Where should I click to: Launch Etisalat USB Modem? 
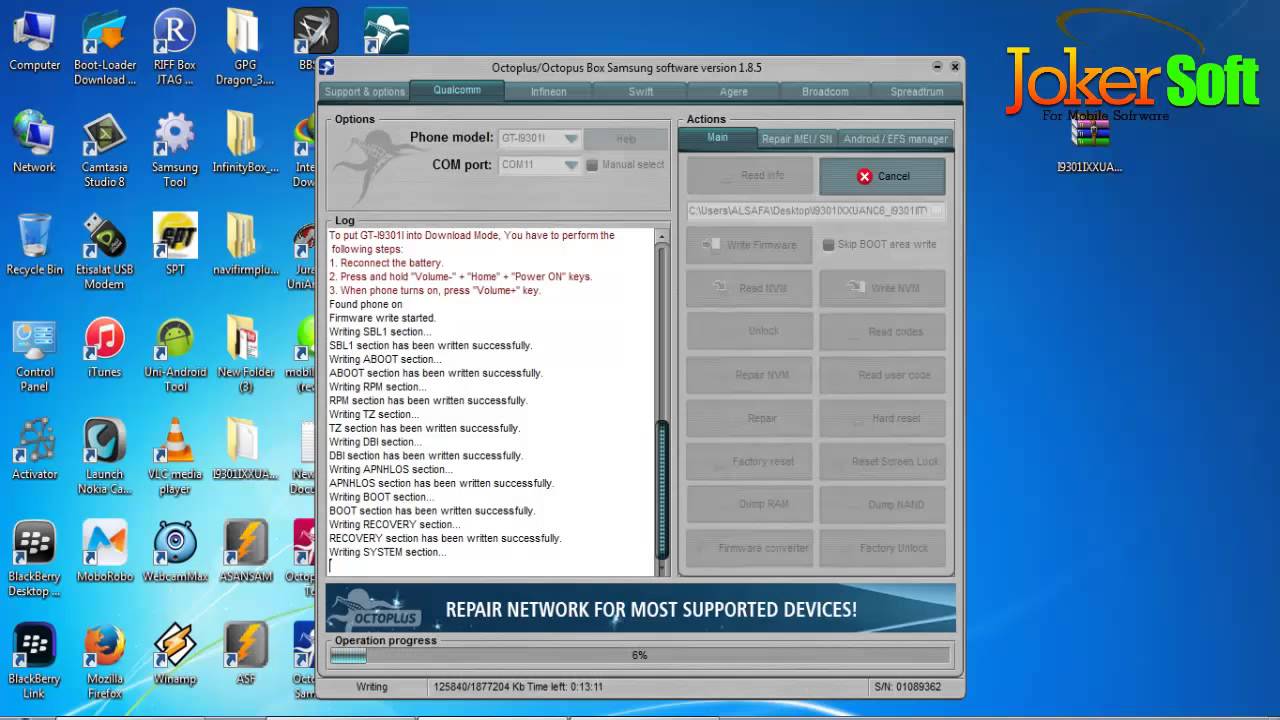pyautogui.click(x=105, y=252)
